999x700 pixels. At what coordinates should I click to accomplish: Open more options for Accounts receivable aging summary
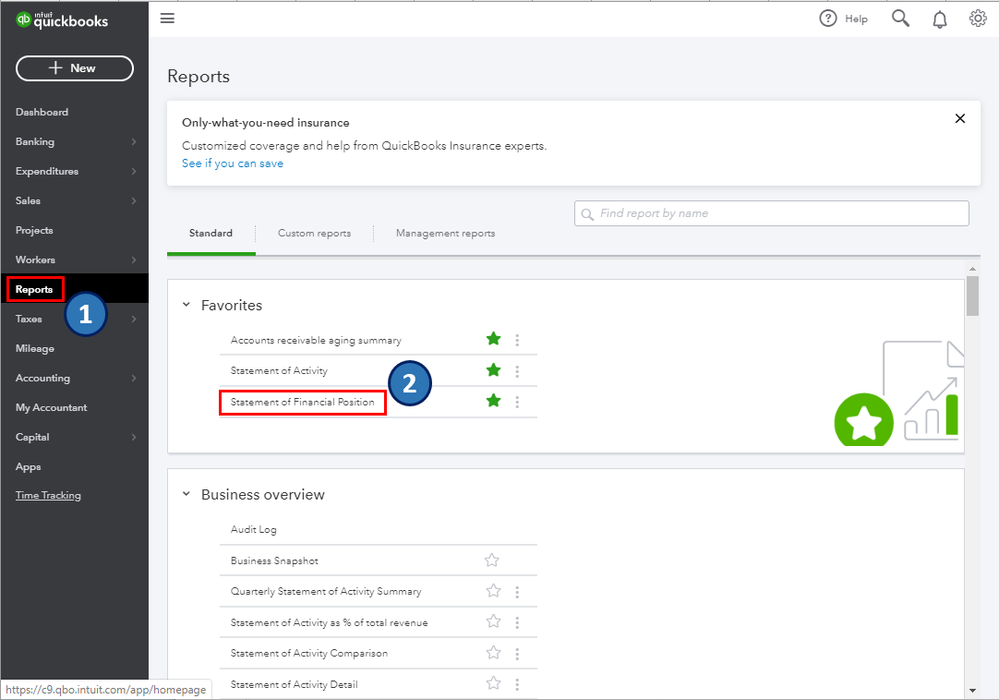[517, 340]
